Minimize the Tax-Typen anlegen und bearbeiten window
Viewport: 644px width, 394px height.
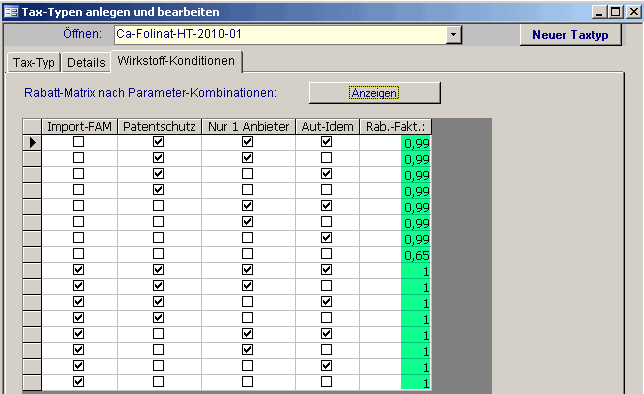pos(599,12)
